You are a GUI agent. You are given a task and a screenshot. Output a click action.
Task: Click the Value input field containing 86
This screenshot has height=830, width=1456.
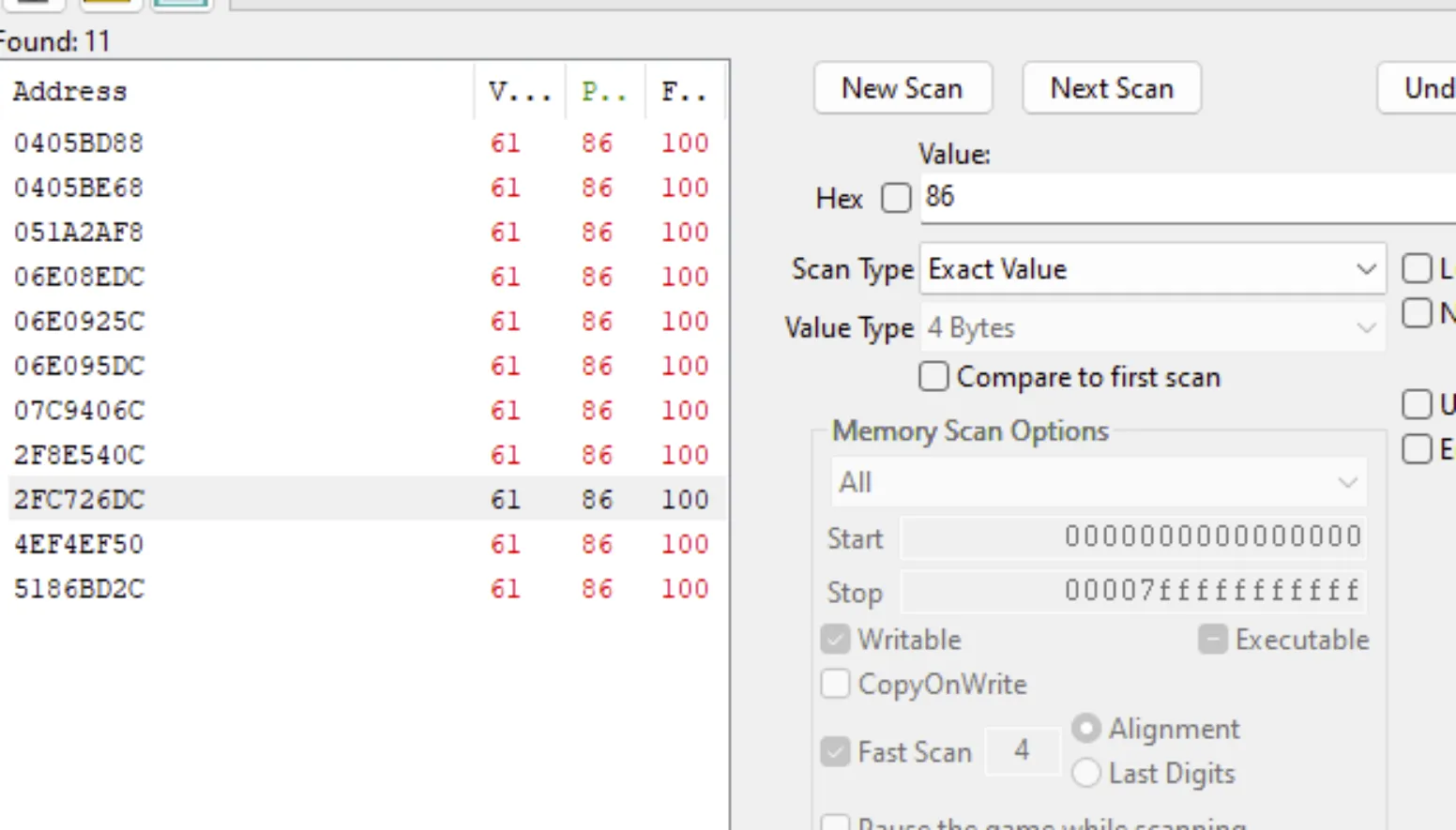pyautogui.click(x=1182, y=197)
